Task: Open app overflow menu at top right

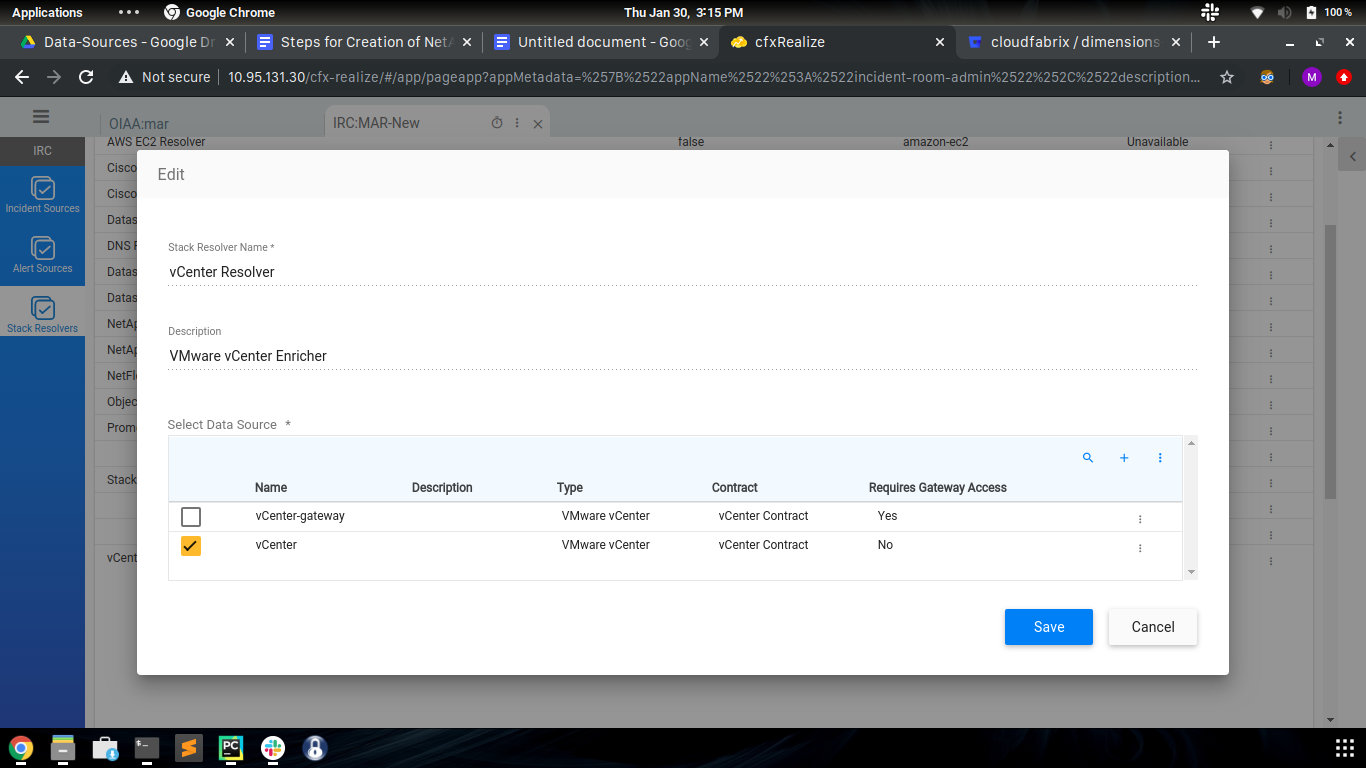Action: coord(1340,118)
